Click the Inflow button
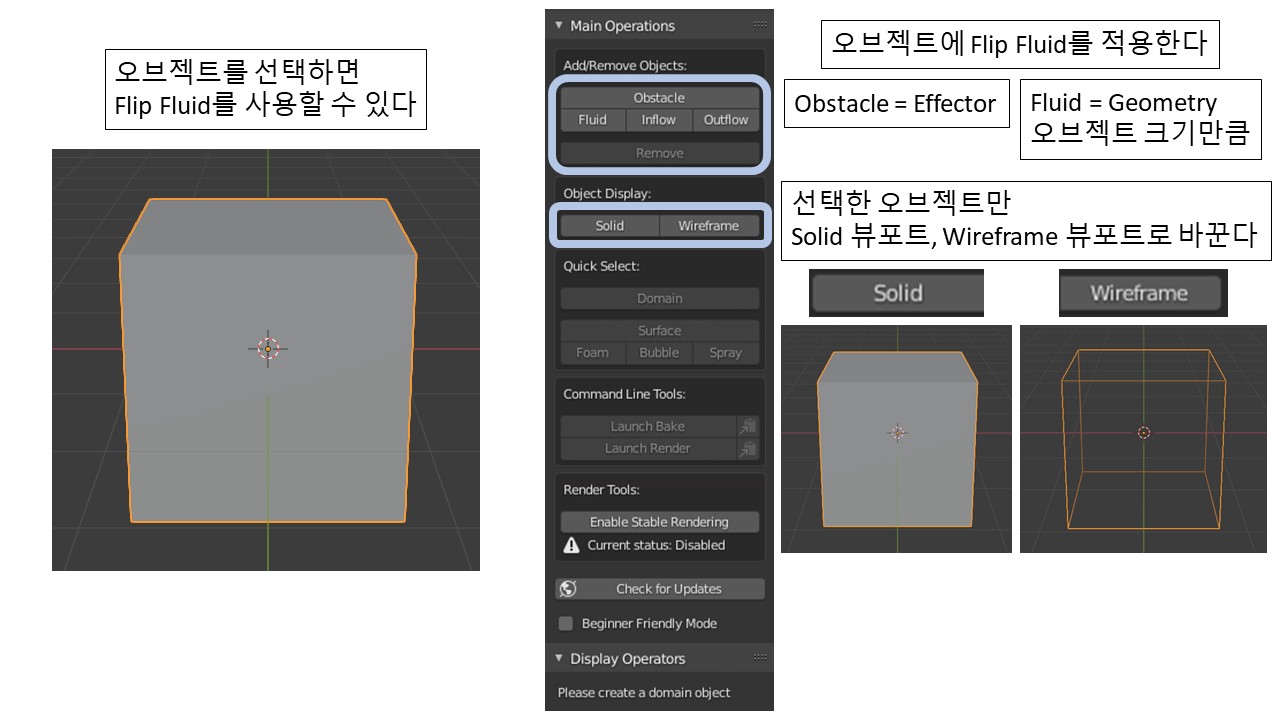The image size is (1280, 720). [x=658, y=120]
